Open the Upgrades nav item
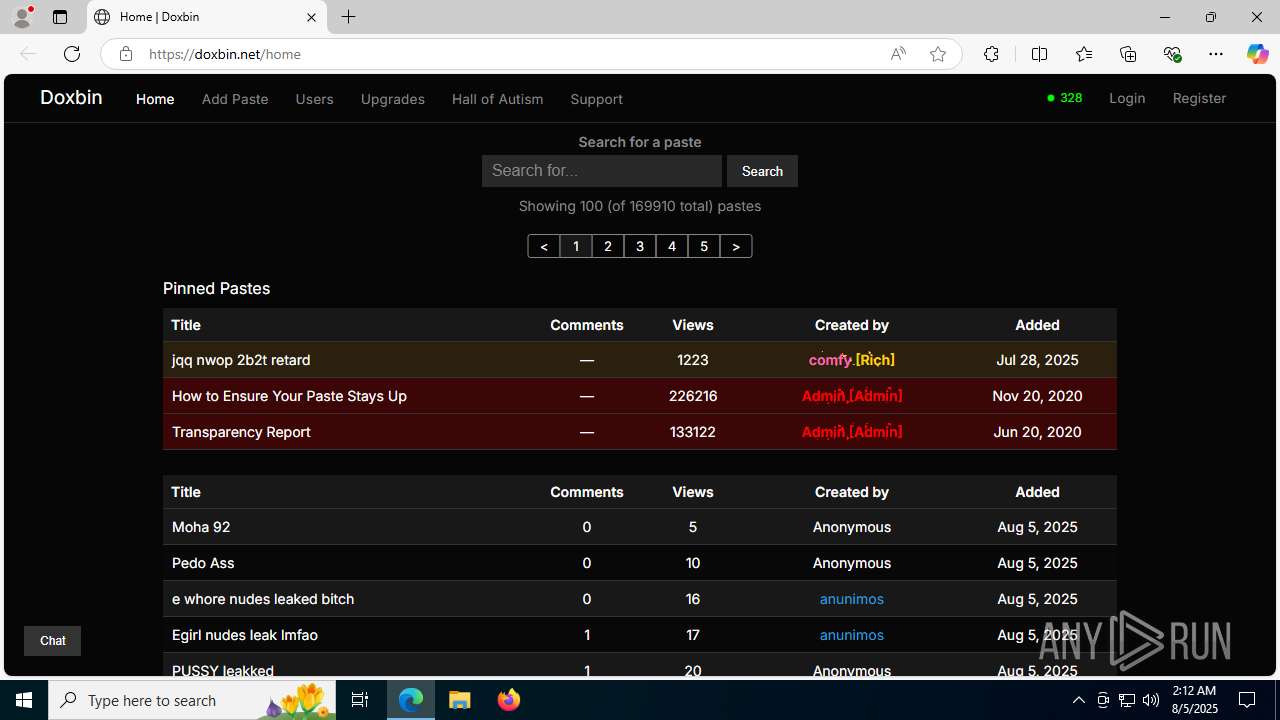 [x=392, y=99]
